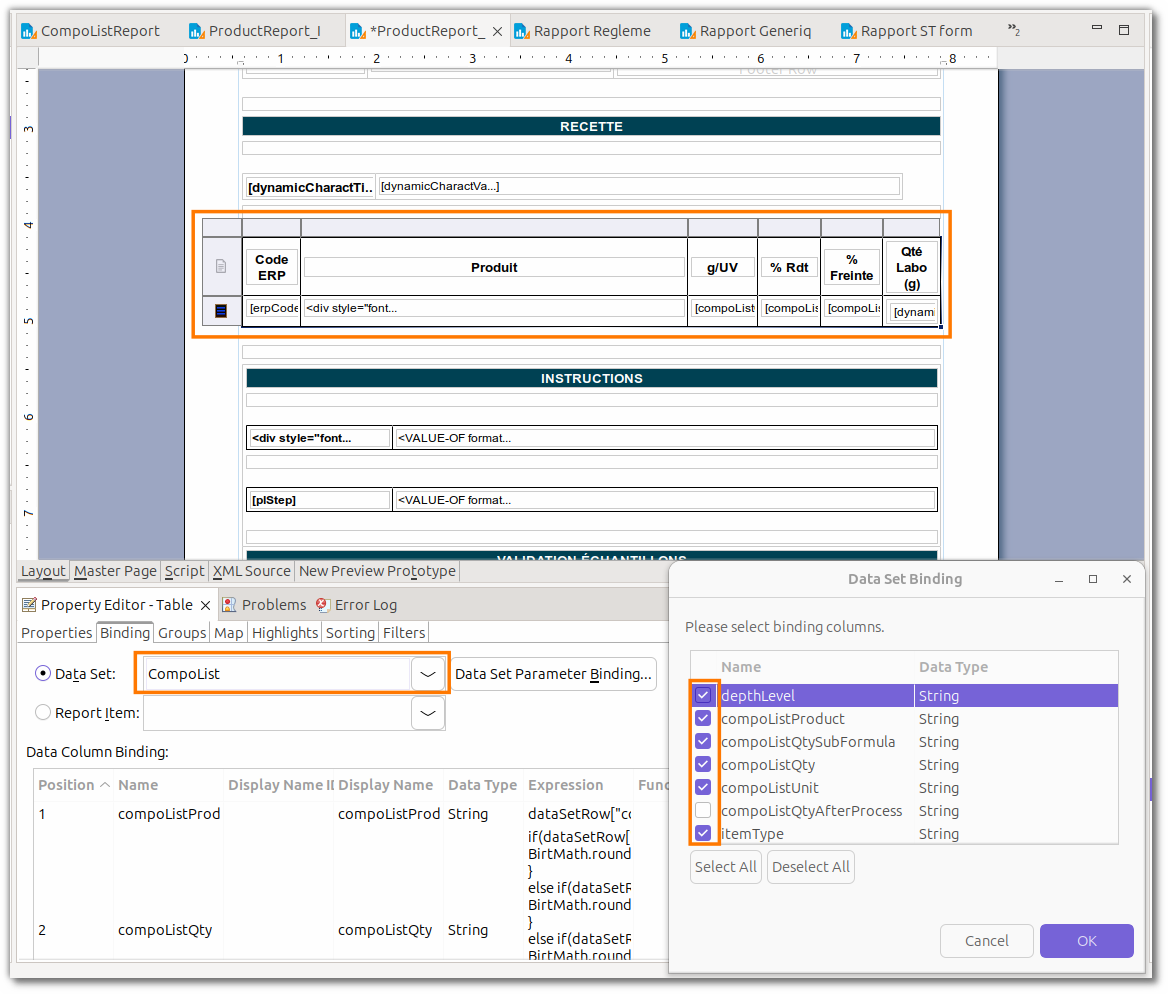
Task: Select the Groups property tab
Action: (x=182, y=633)
